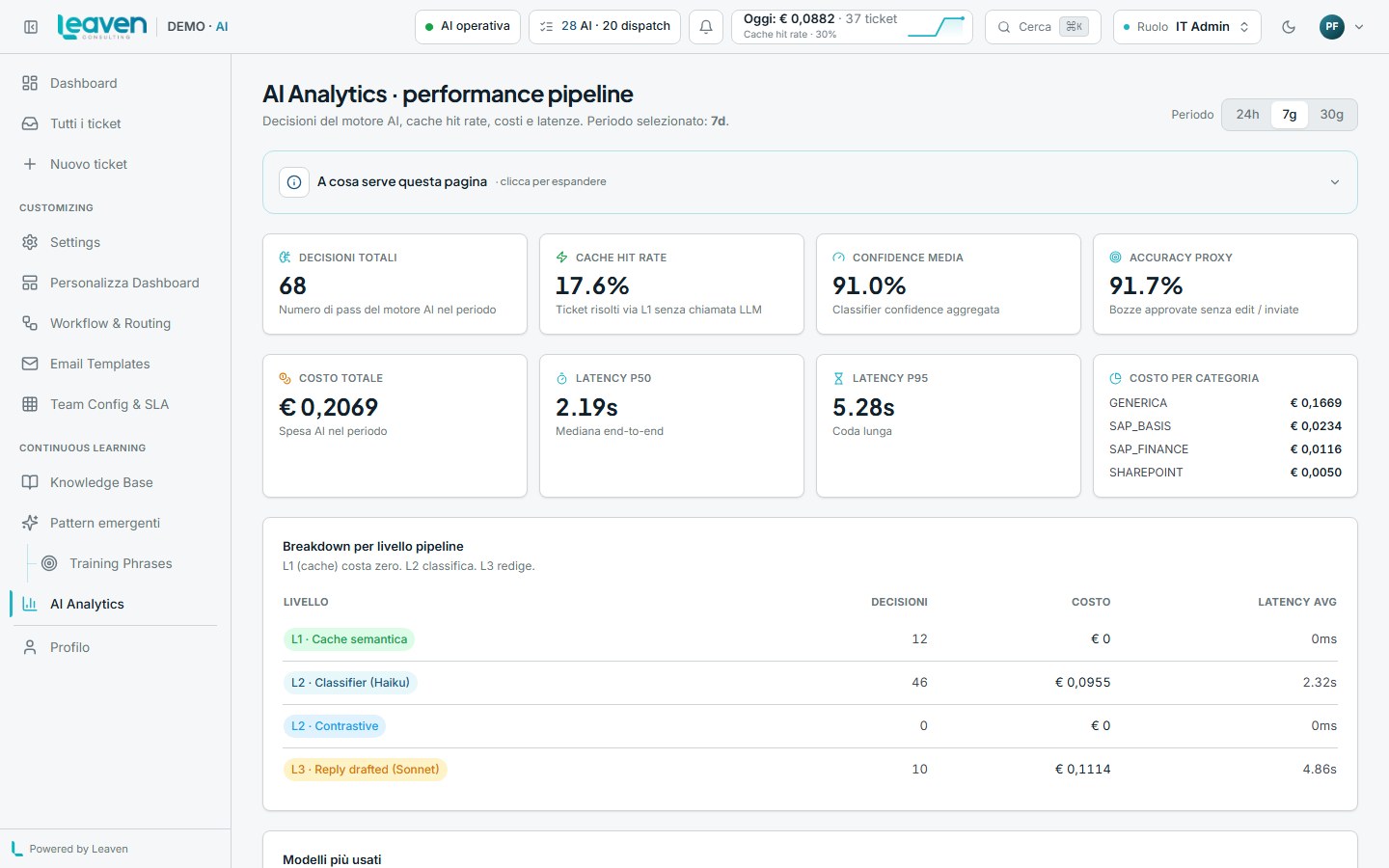Open Pattern emergenti

[116, 523]
